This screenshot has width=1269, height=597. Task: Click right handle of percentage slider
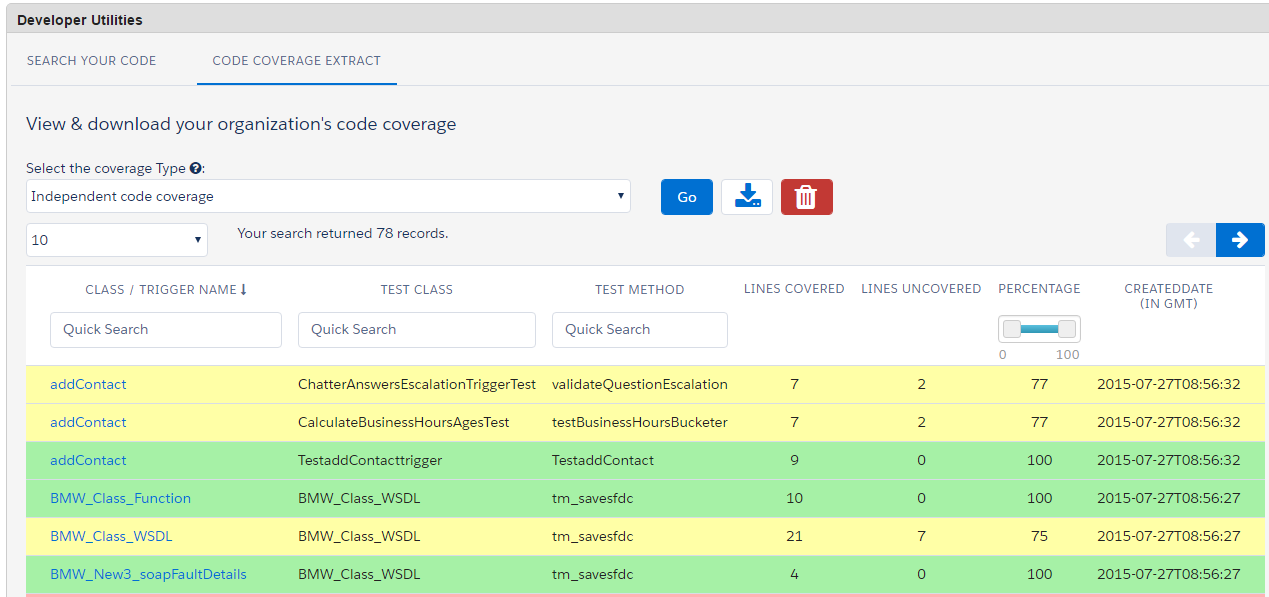1067,329
